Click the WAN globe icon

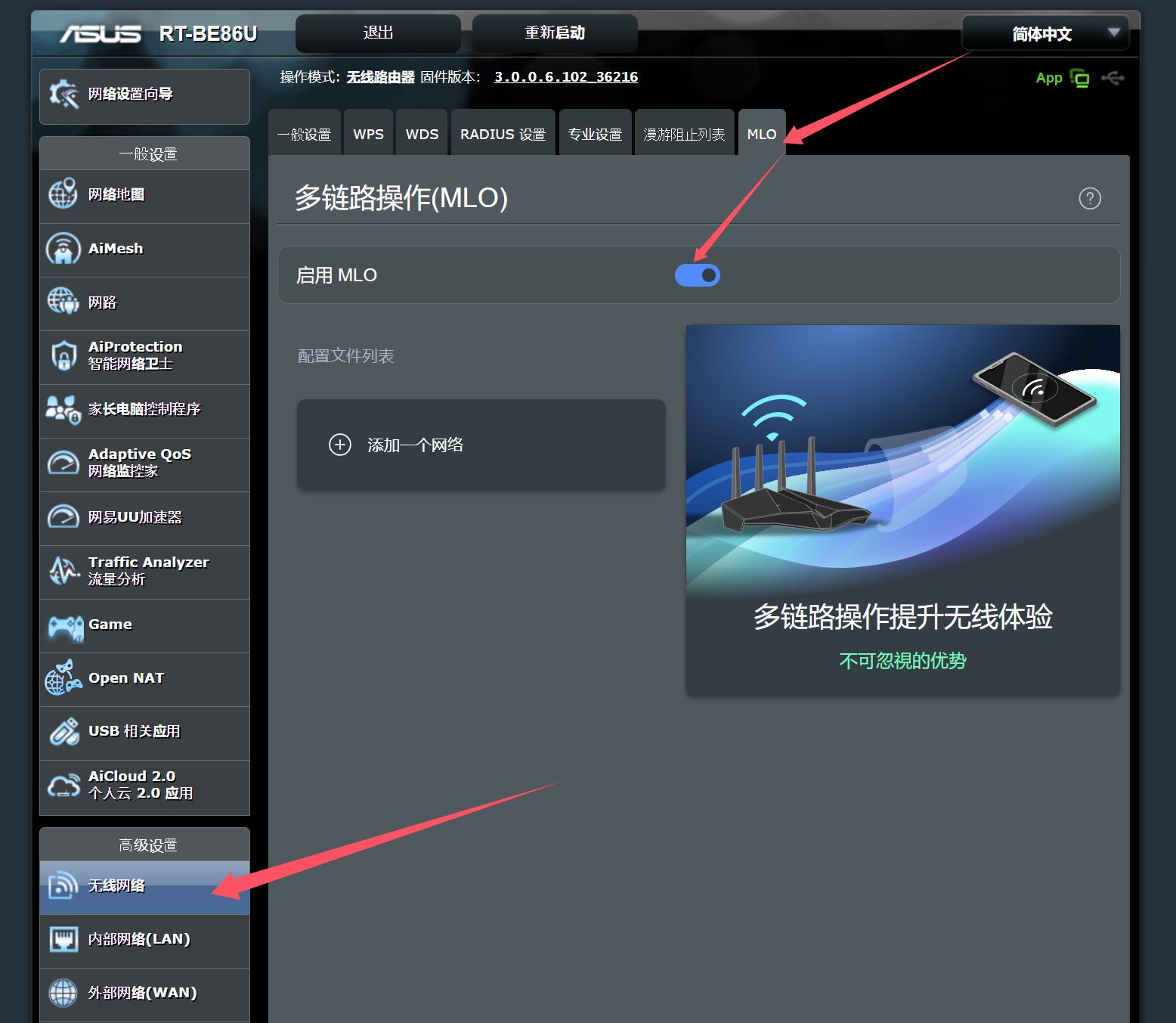[63, 993]
